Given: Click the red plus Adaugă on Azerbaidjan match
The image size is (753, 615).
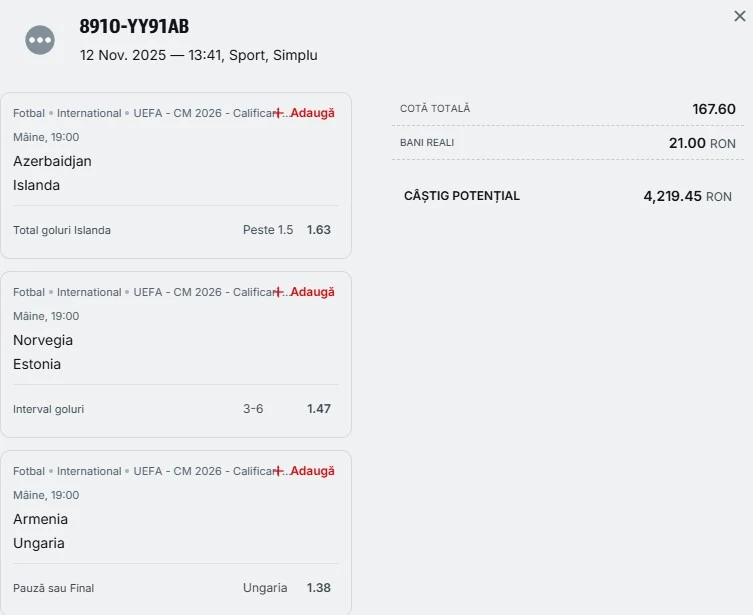Looking at the screenshot, I should (x=305, y=113).
